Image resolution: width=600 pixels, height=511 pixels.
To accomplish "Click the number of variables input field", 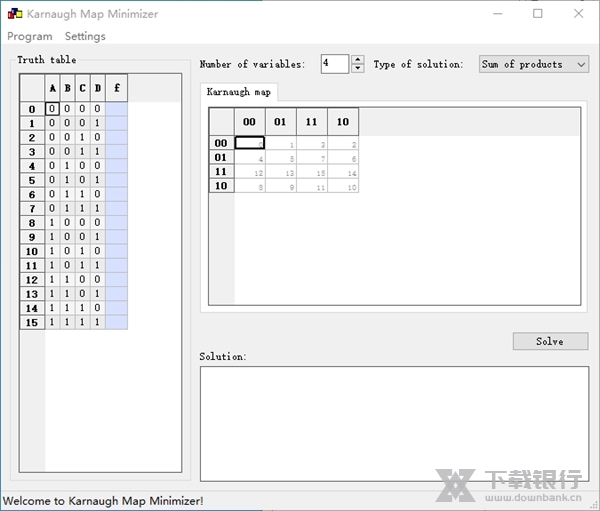I will coord(335,64).
